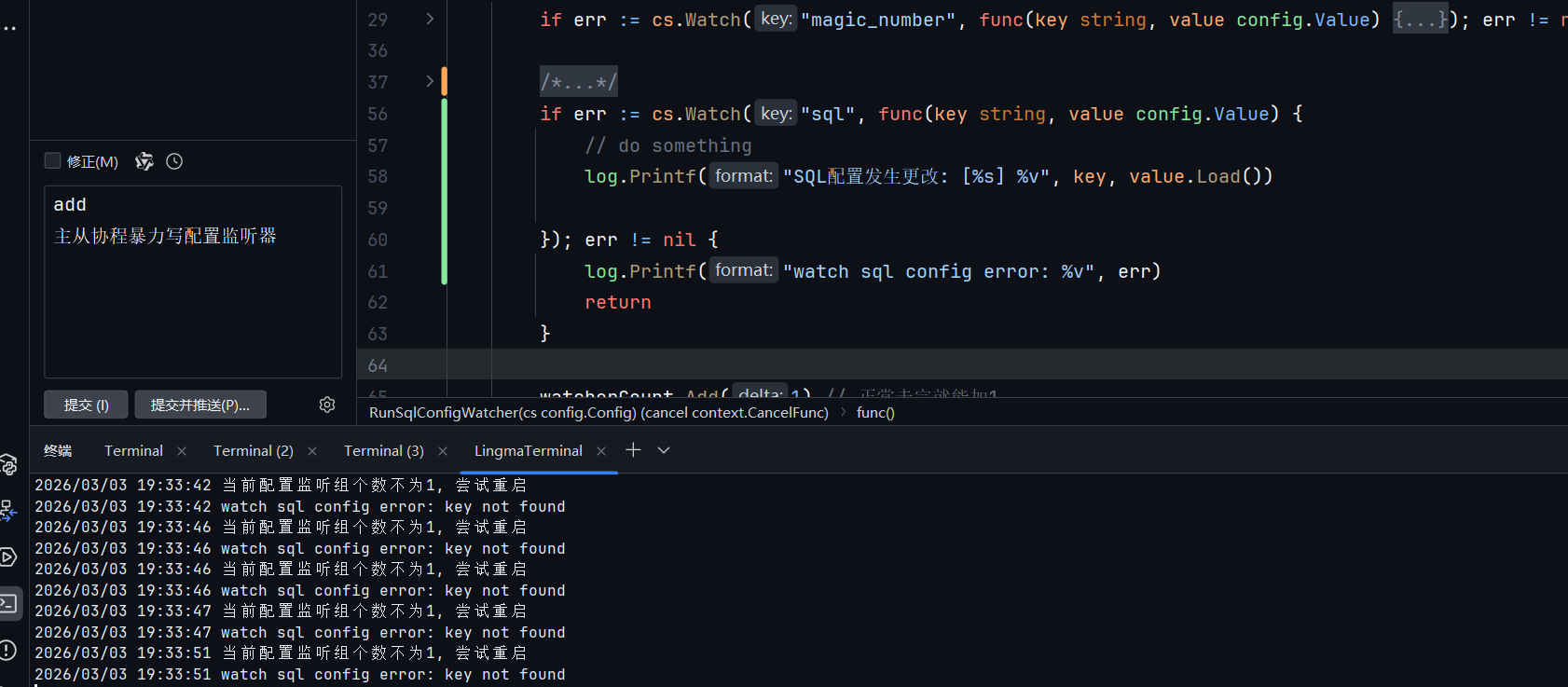Open the Services tool window sidebar icon
The height and width of the screenshot is (687, 1568).
(8, 557)
